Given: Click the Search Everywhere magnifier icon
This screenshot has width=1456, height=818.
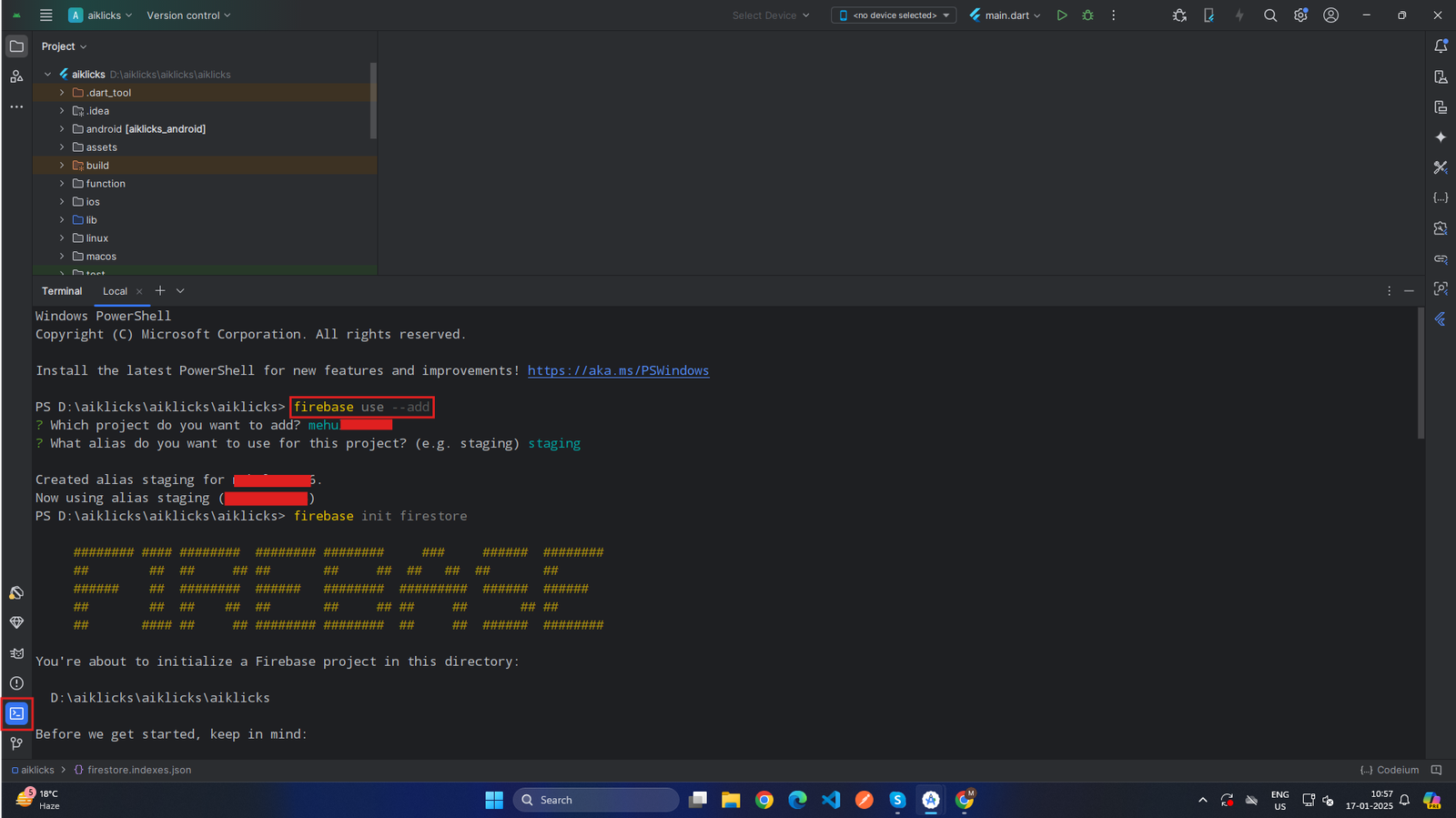Looking at the screenshot, I should pyautogui.click(x=1270, y=15).
